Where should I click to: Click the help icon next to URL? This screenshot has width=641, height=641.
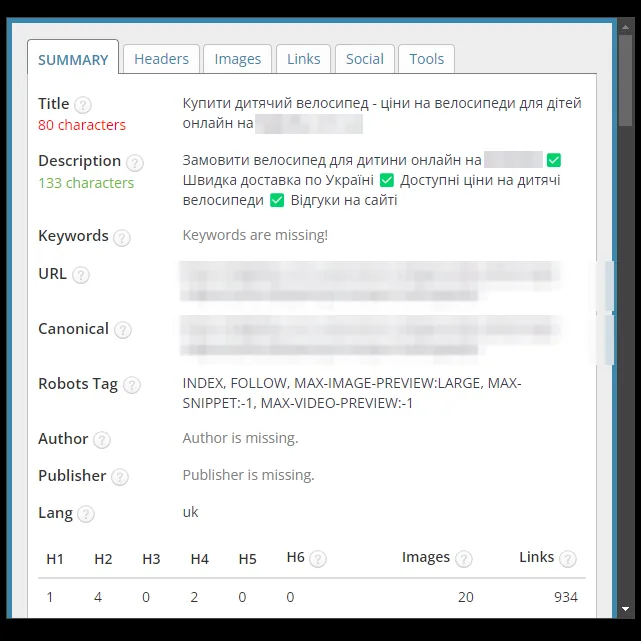point(81,275)
